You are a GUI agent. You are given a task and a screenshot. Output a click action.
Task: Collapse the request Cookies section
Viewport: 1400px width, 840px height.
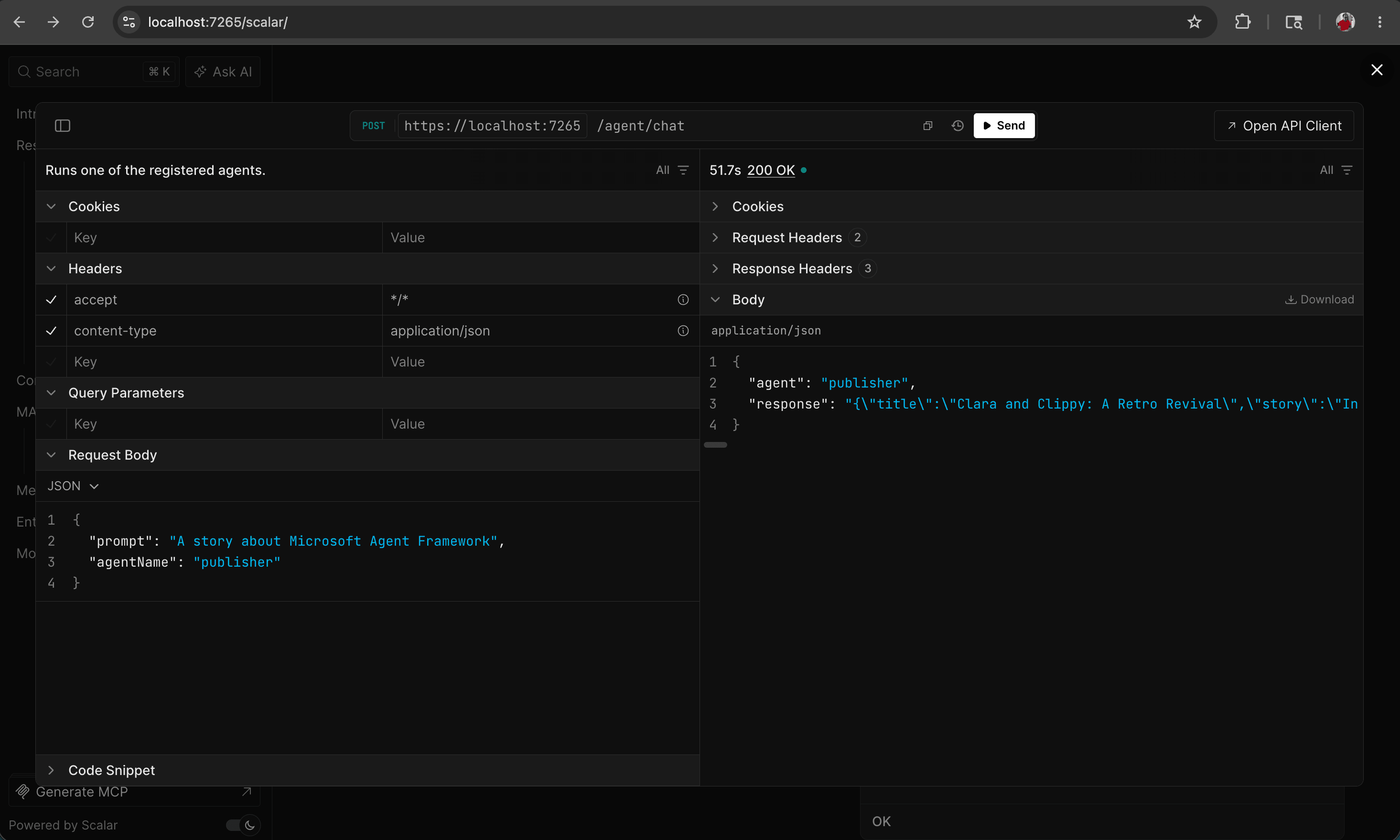[51, 206]
